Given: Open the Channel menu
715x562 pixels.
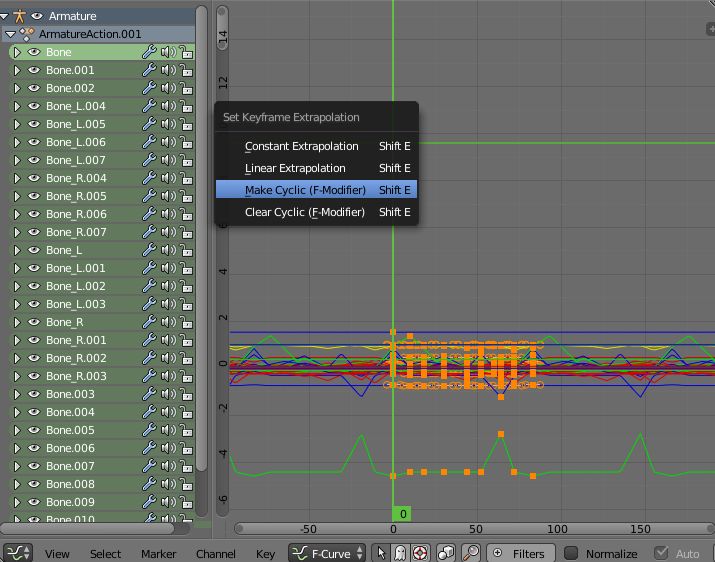Looking at the screenshot, I should (216, 554).
